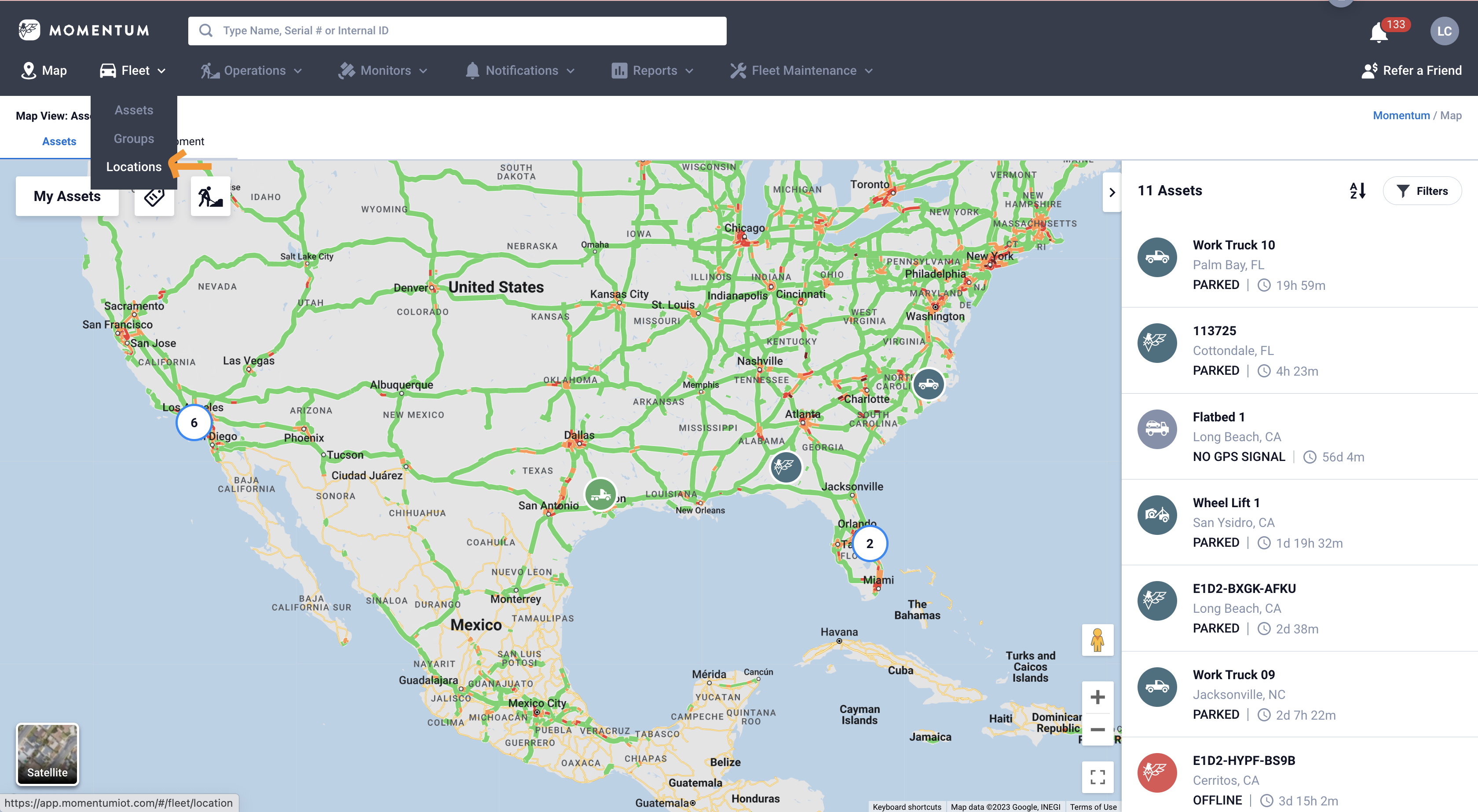The image size is (1478, 812).
Task: Open the Filters button
Action: 1422,191
